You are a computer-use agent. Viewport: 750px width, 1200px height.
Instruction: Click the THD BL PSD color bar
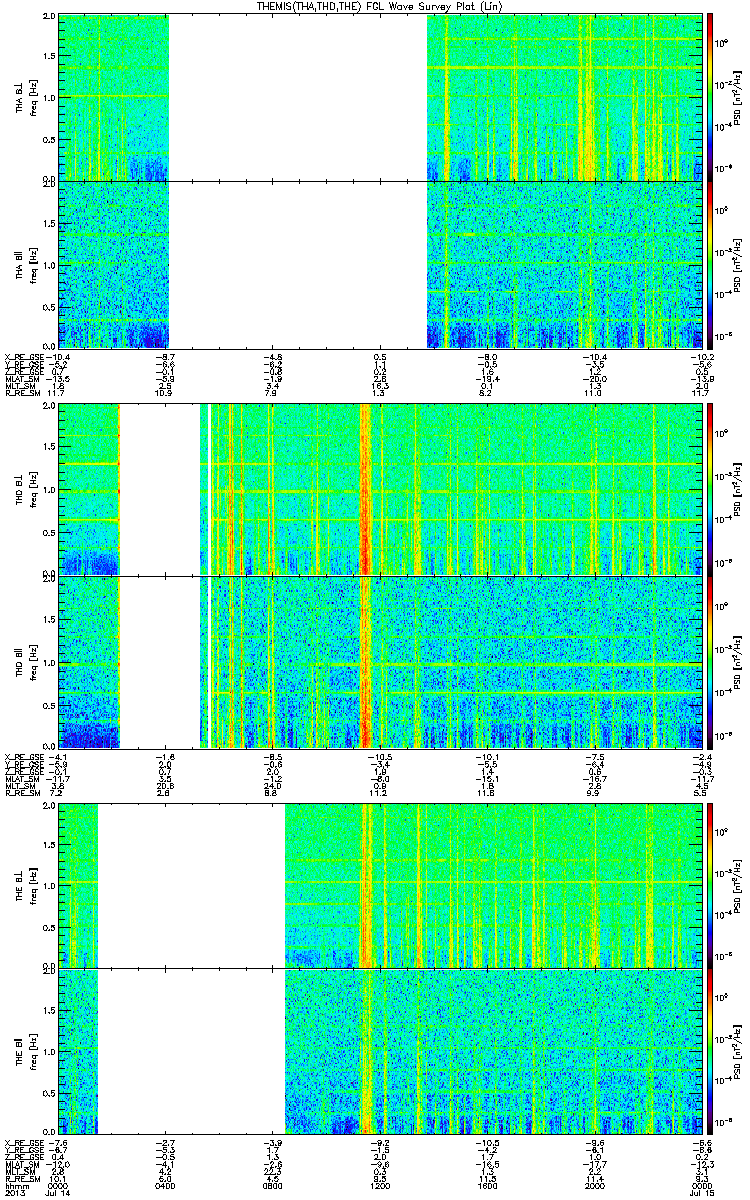[x=710, y=490]
